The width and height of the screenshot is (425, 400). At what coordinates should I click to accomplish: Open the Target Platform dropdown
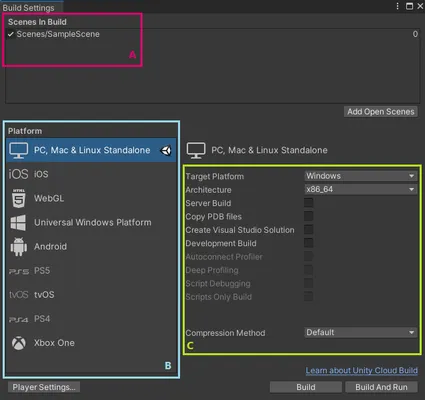(360, 176)
